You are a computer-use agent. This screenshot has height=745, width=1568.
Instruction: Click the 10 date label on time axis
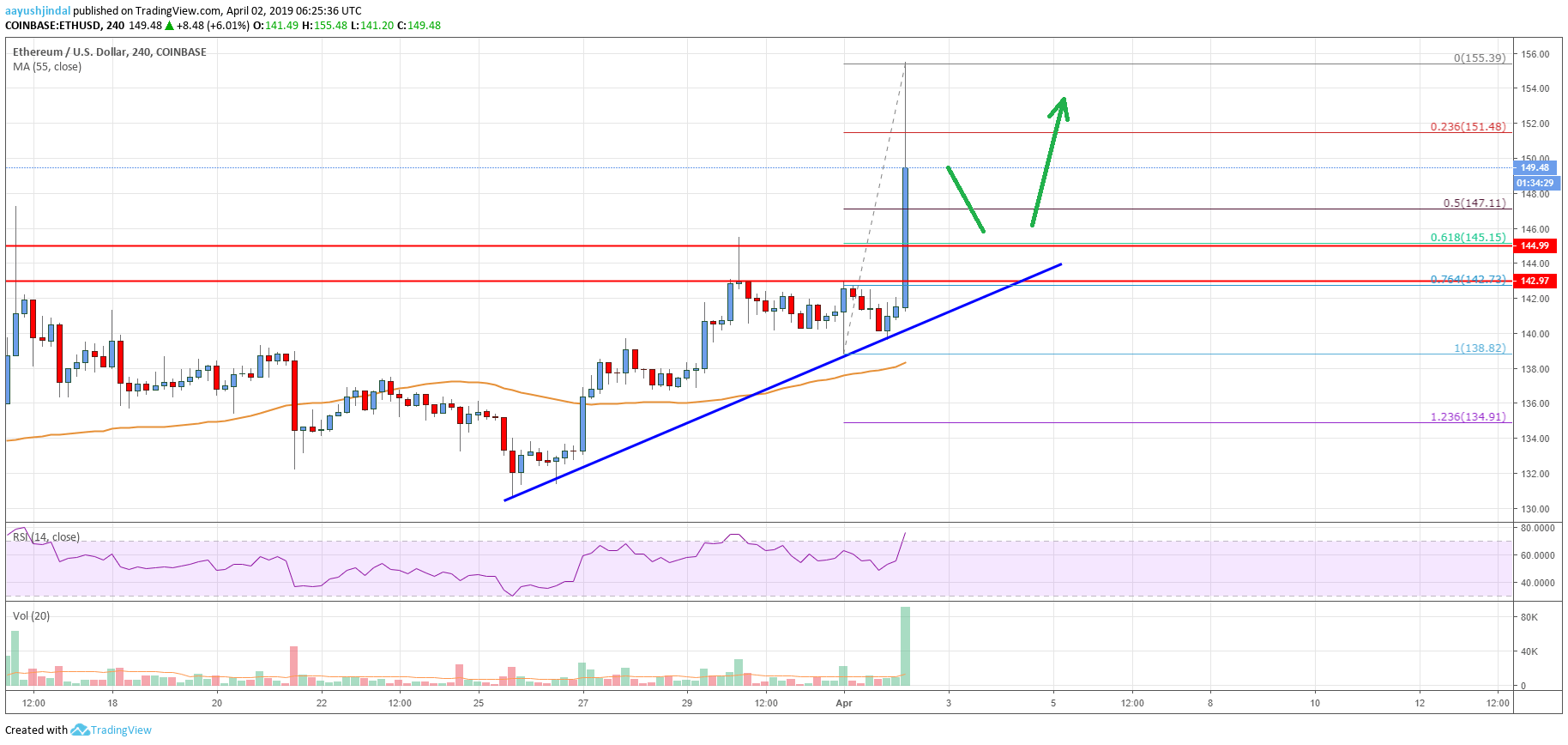tap(1315, 704)
